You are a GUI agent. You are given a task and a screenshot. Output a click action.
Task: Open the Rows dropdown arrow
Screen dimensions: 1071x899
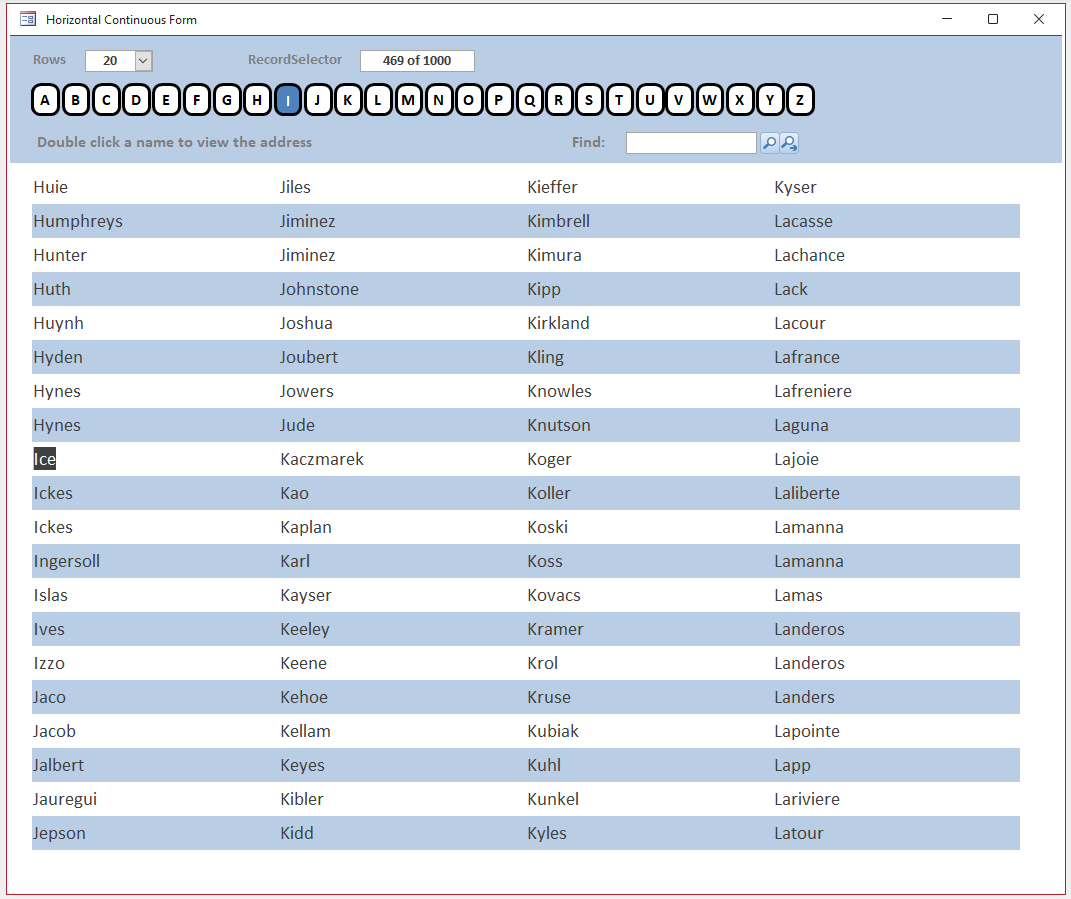143,61
